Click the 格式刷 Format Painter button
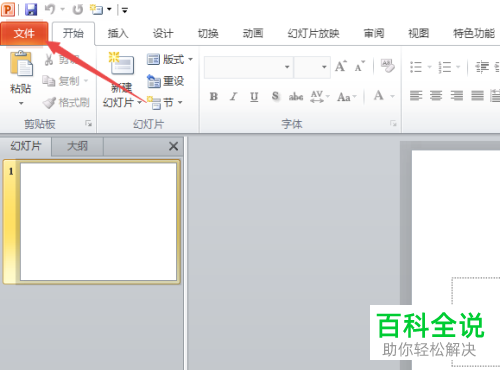 pos(66,103)
